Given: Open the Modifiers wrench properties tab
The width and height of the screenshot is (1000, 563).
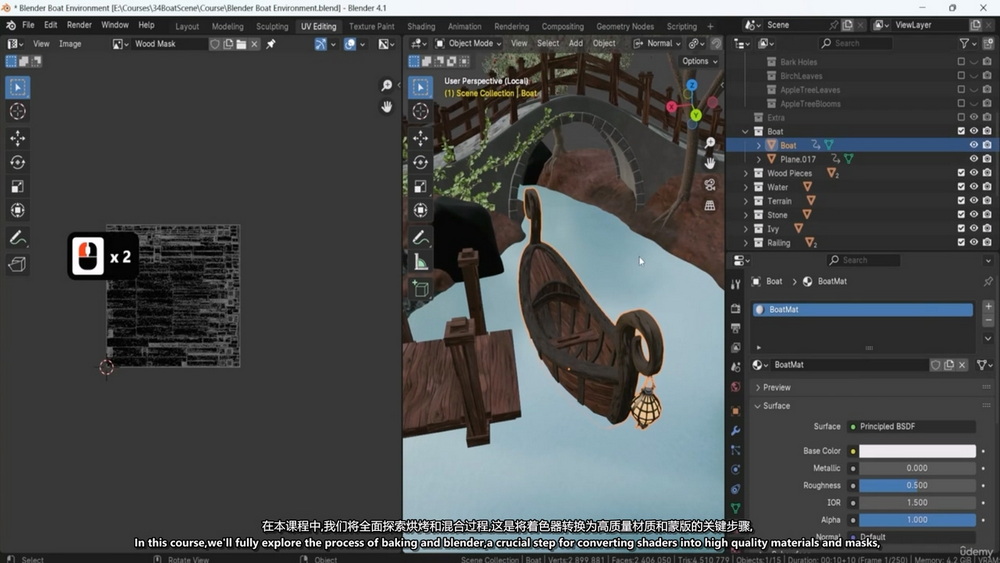Looking at the screenshot, I should click(x=735, y=431).
